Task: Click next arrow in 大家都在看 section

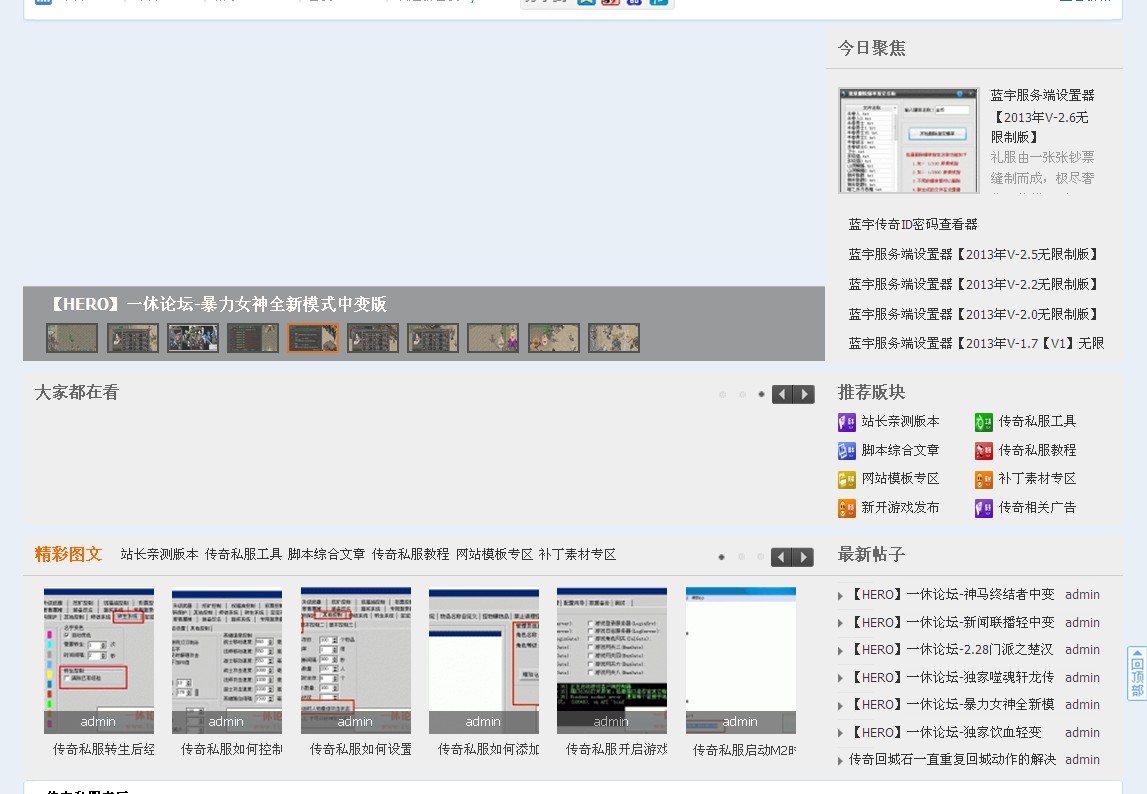Action: (x=804, y=394)
